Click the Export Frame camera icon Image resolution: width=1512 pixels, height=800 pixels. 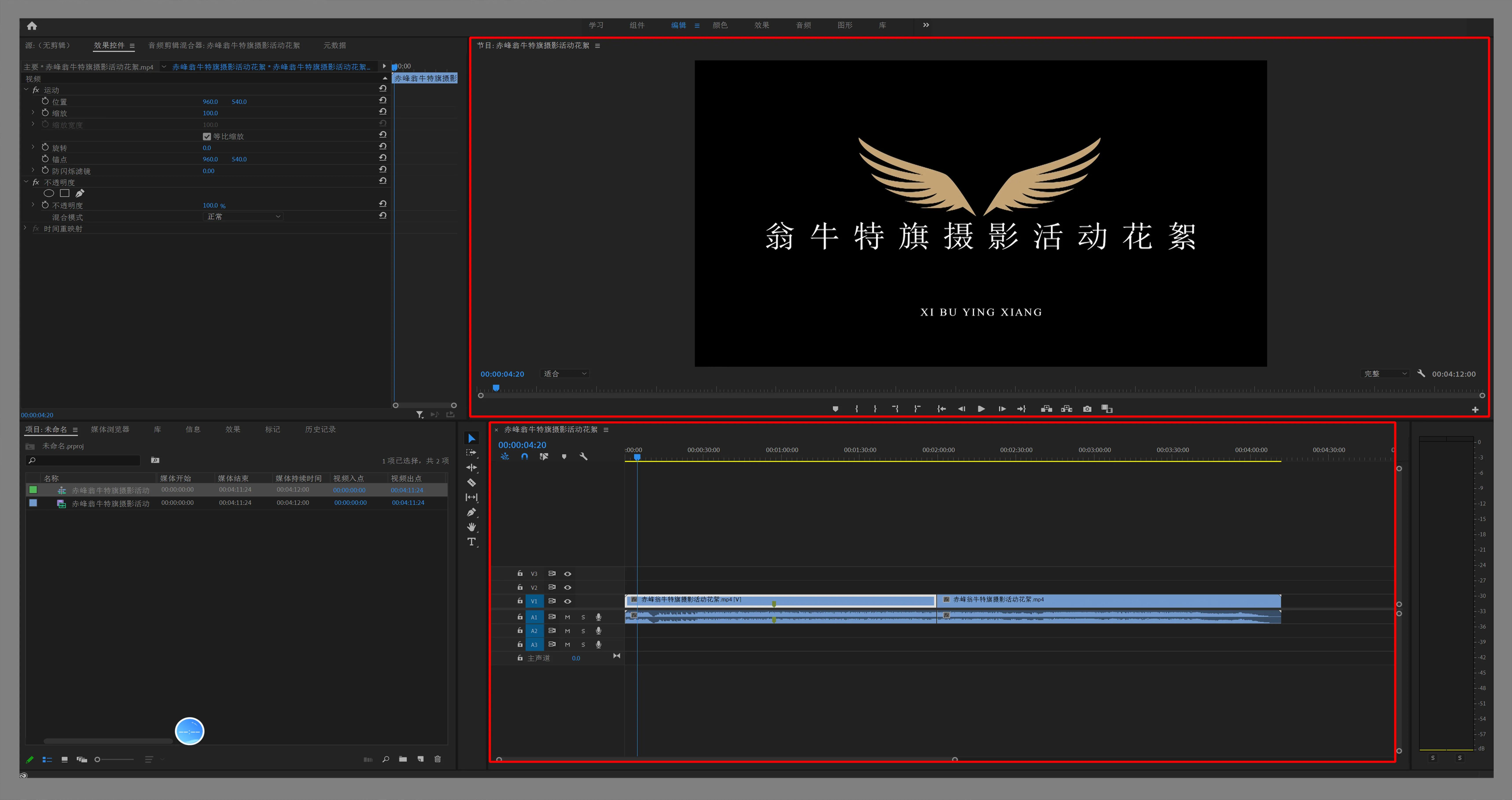point(1087,409)
